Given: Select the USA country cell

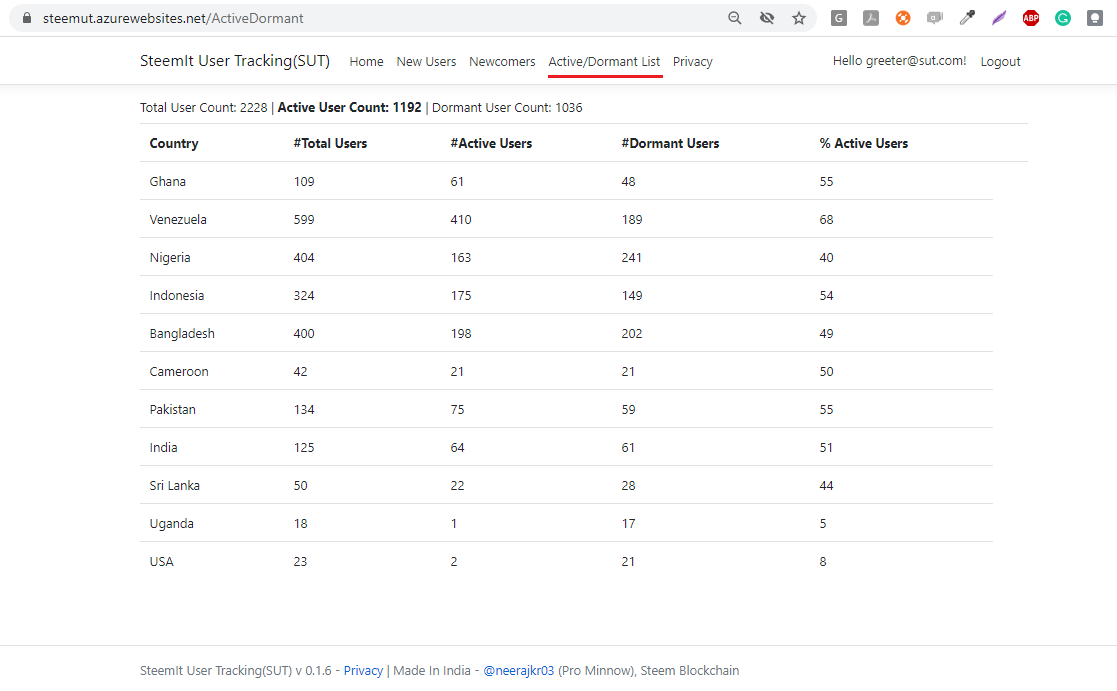Looking at the screenshot, I should click(x=162, y=561).
